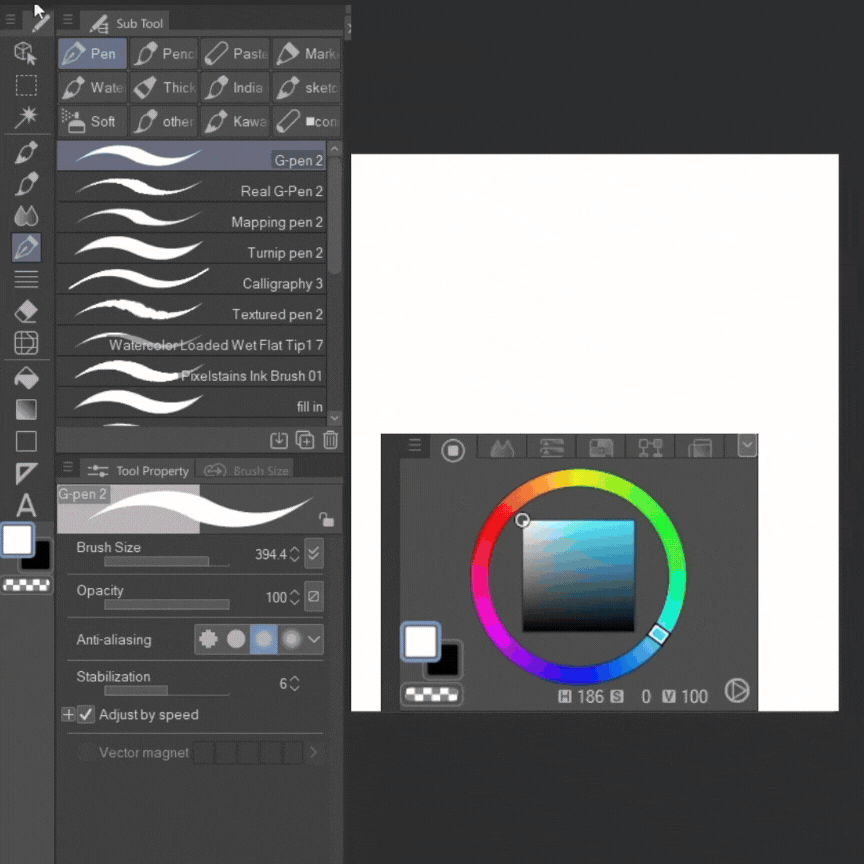Click the HSV color space switch button
Screen dimensions: 864x864
pyautogui.click(x=737, y=690)
